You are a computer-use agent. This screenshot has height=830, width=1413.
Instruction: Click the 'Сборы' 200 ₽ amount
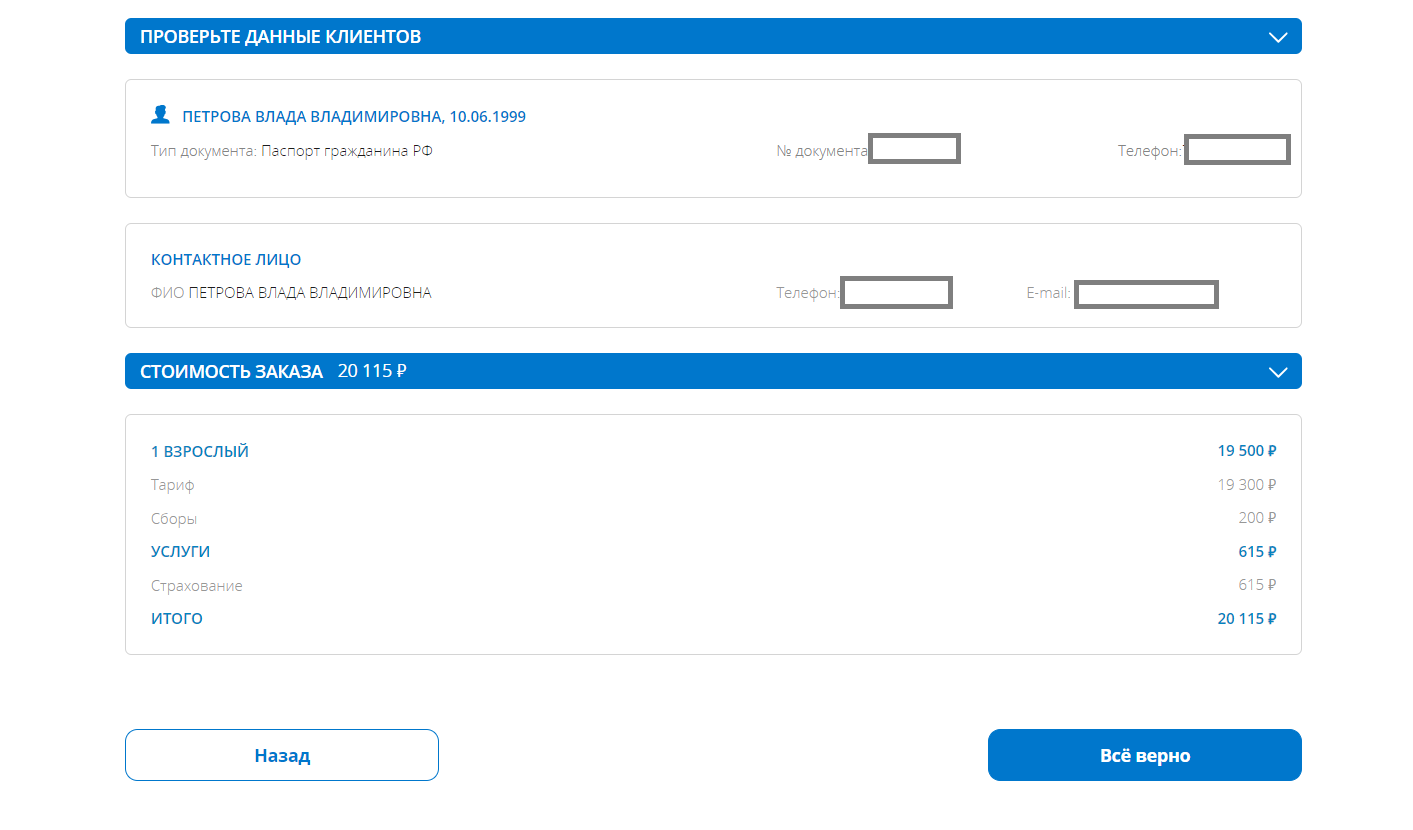1257,518
